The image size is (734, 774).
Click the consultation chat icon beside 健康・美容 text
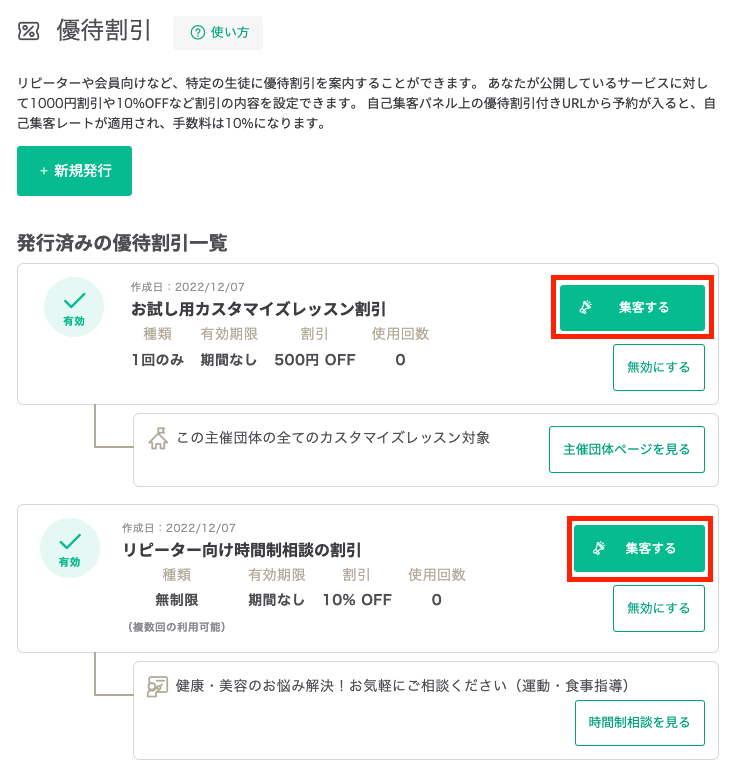157,687
